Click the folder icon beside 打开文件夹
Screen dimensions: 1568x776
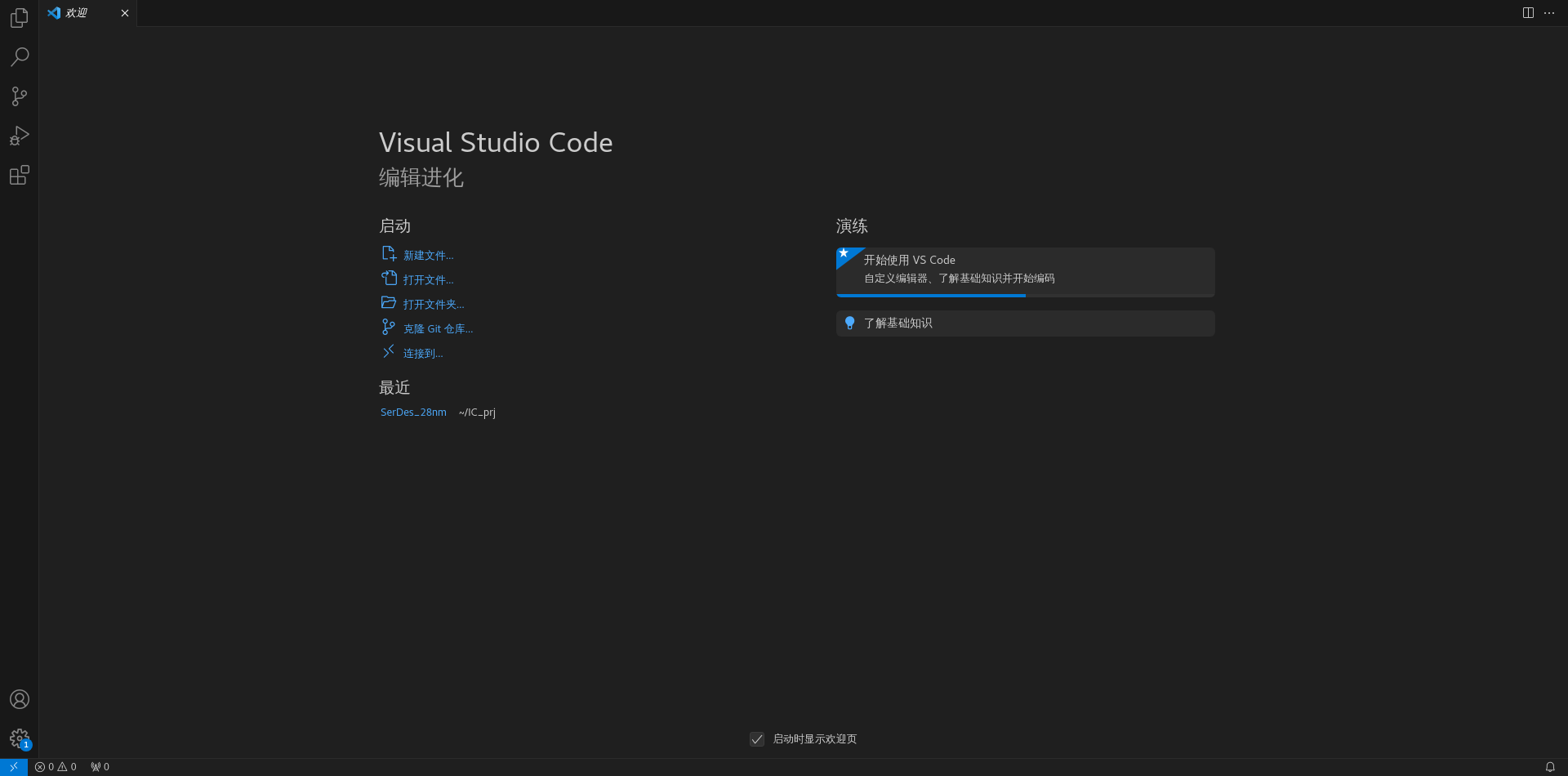389,303
